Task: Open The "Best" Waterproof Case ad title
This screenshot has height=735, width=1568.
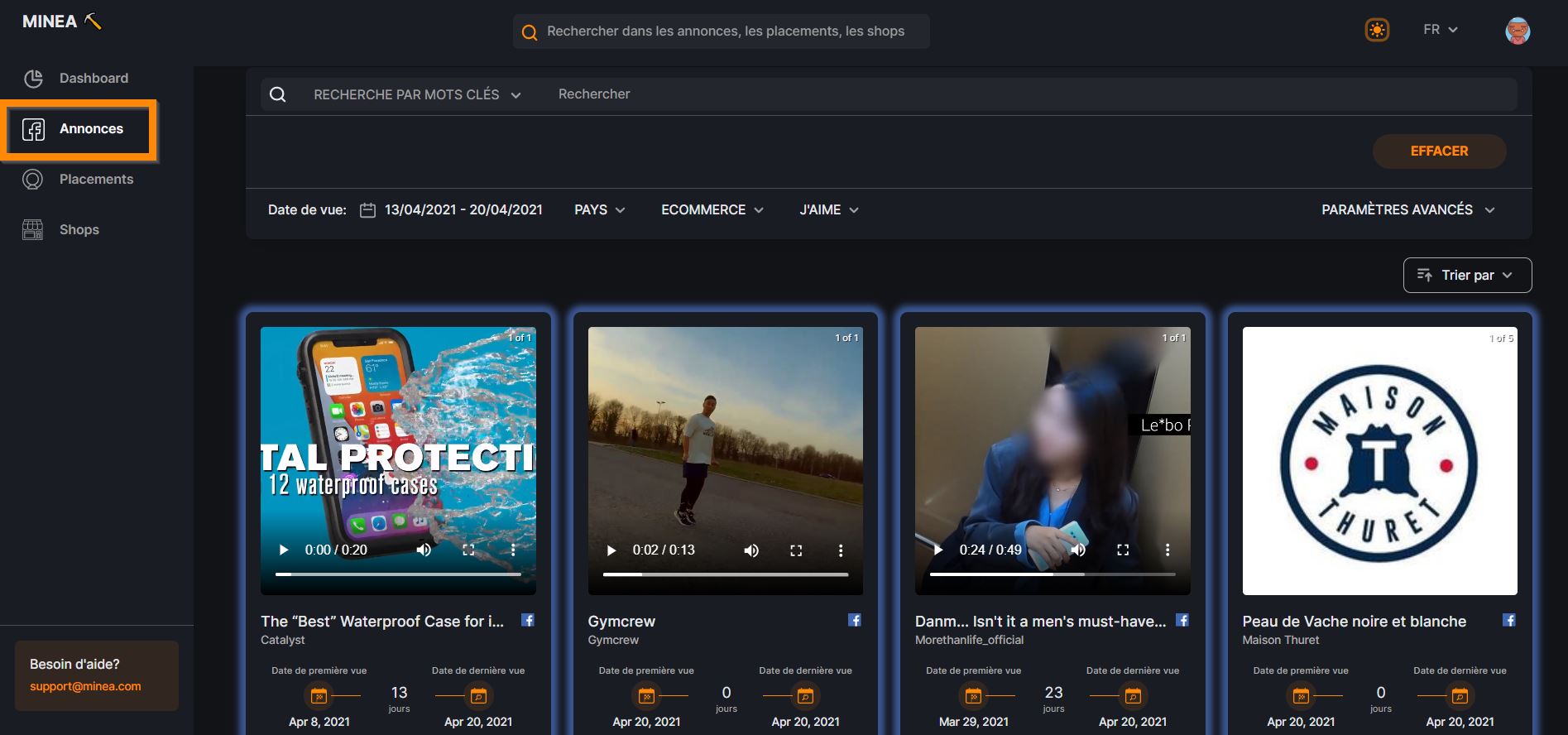Action: tap(382, 622)
